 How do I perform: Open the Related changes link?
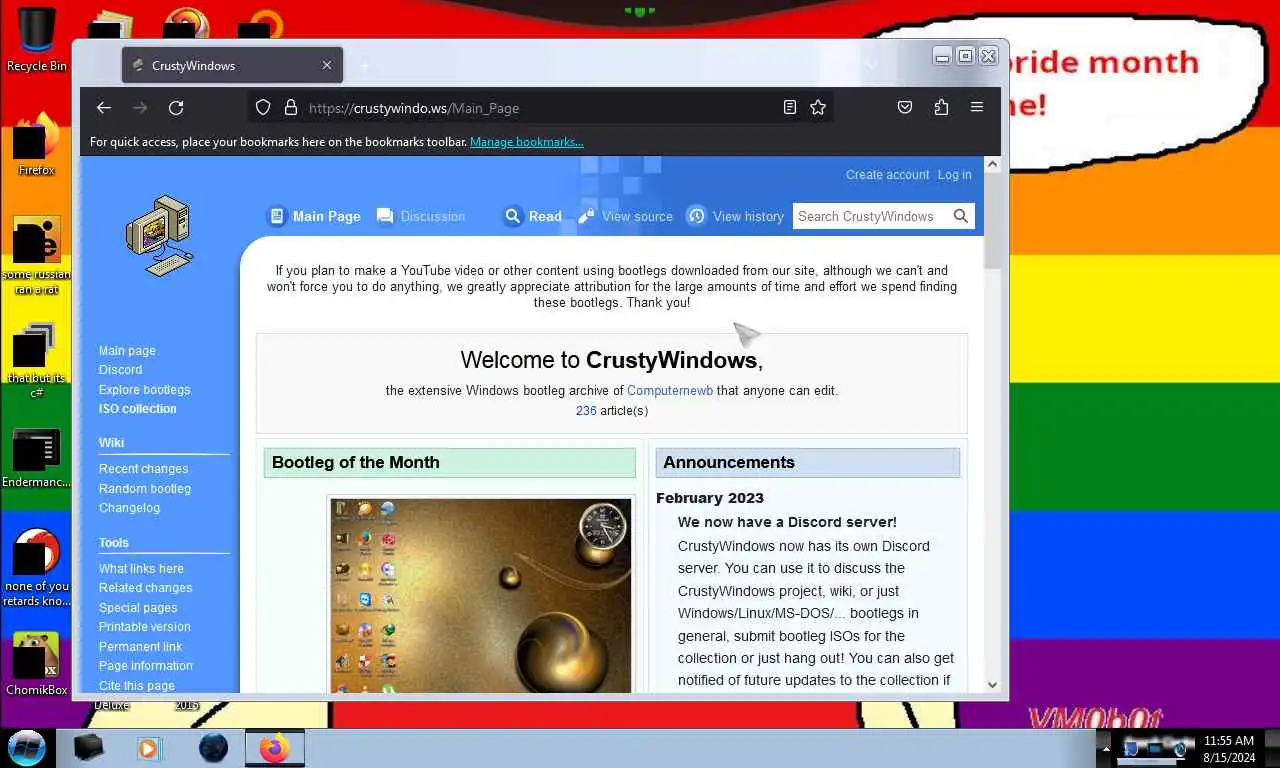tap(145, 588)
